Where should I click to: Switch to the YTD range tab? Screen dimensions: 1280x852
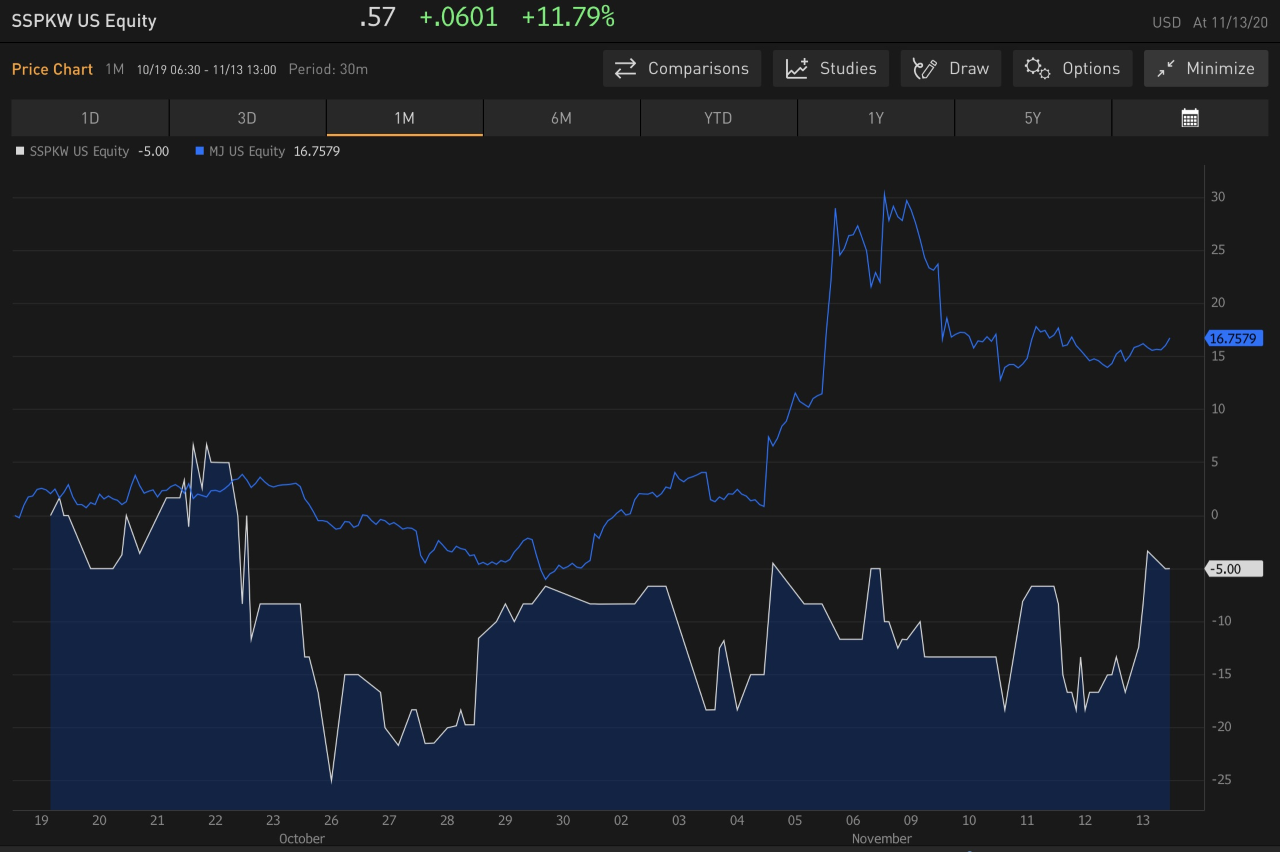tap(718, 118)
